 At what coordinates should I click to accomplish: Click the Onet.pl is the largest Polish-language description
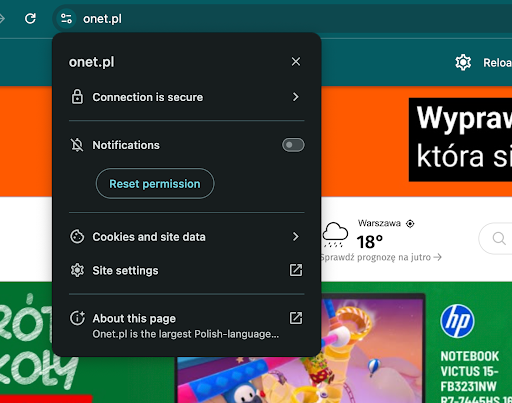point(186,334)
